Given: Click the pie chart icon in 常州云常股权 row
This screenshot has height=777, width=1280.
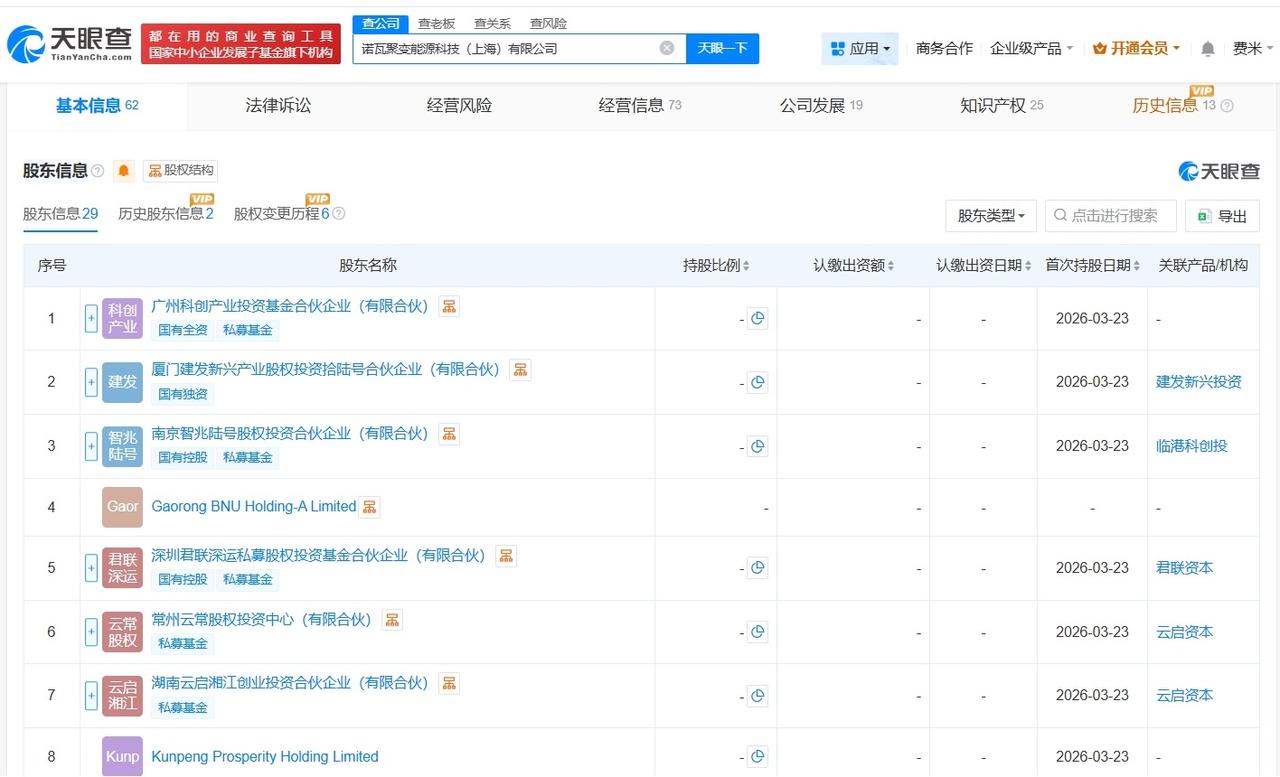Looking at the screenshot, I should click(757, 632).
